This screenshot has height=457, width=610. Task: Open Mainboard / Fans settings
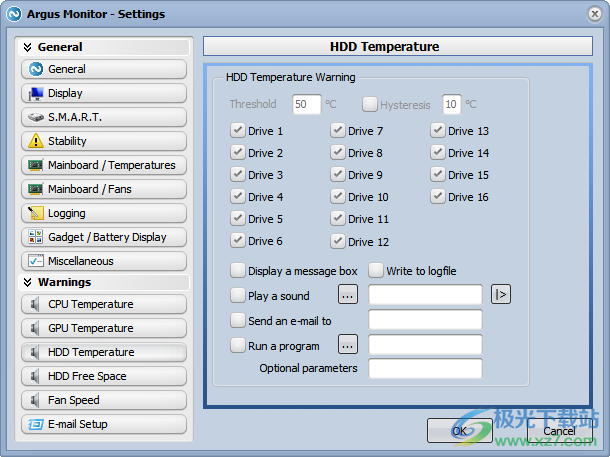[103, 189]
